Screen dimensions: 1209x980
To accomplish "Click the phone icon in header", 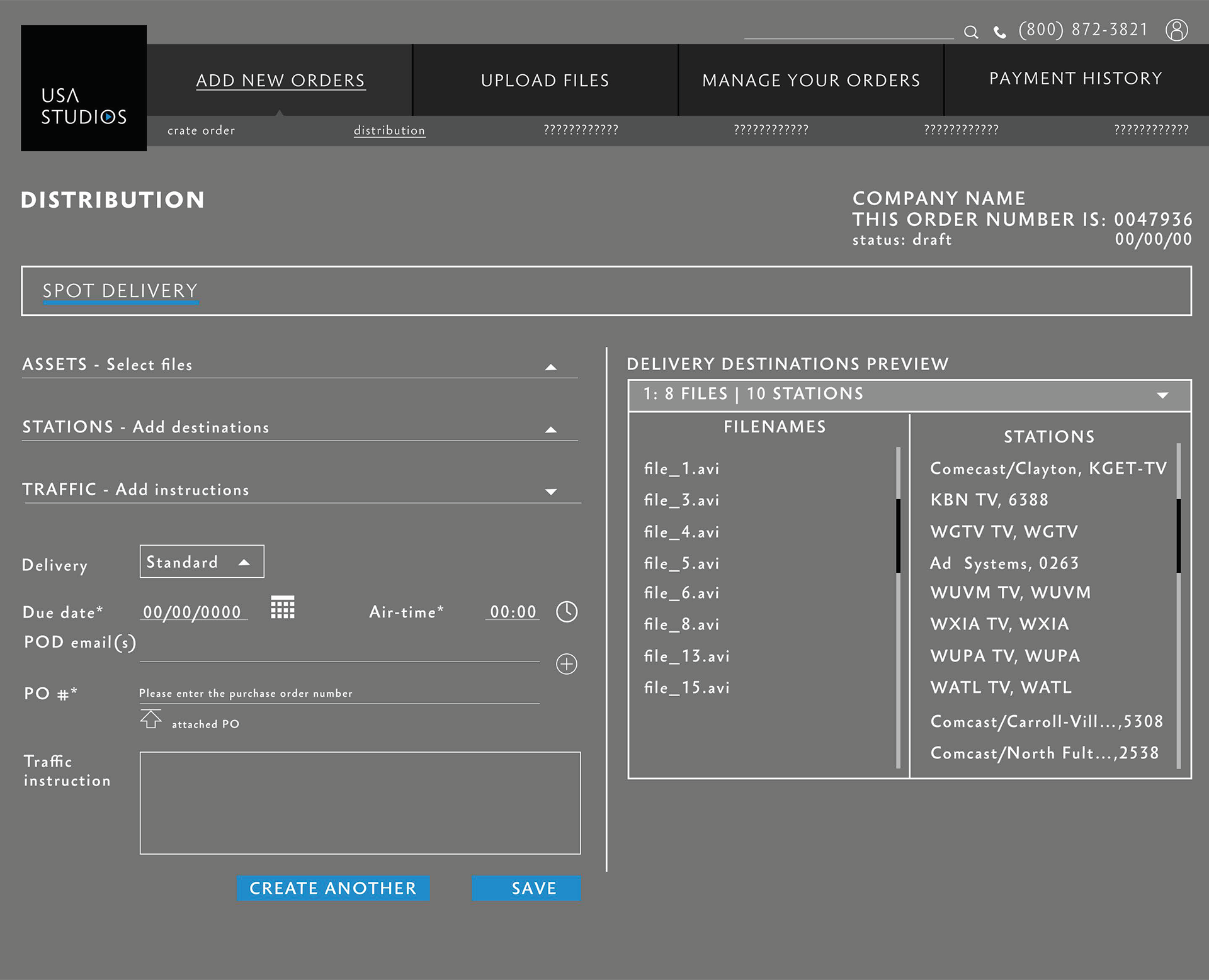I will click(x=999, y=32).
